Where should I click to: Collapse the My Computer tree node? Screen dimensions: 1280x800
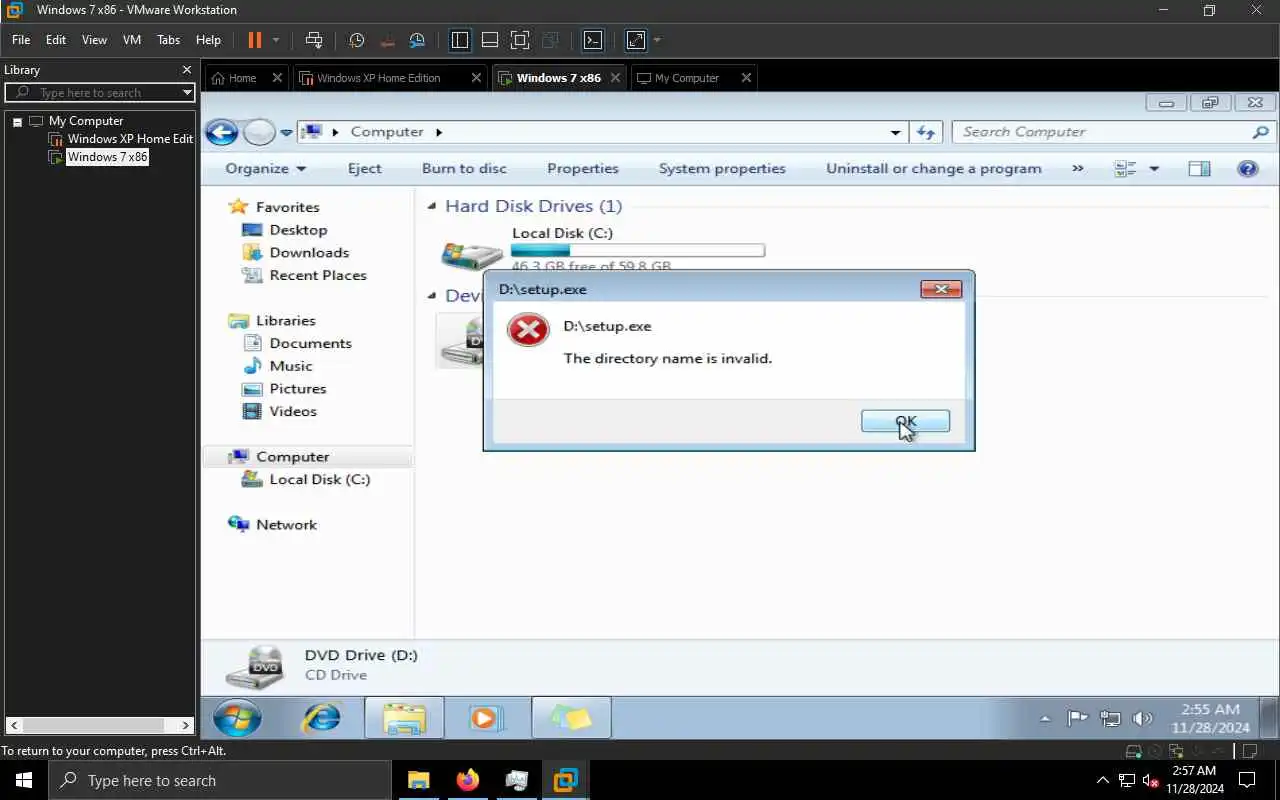click(x=17, y=121)
